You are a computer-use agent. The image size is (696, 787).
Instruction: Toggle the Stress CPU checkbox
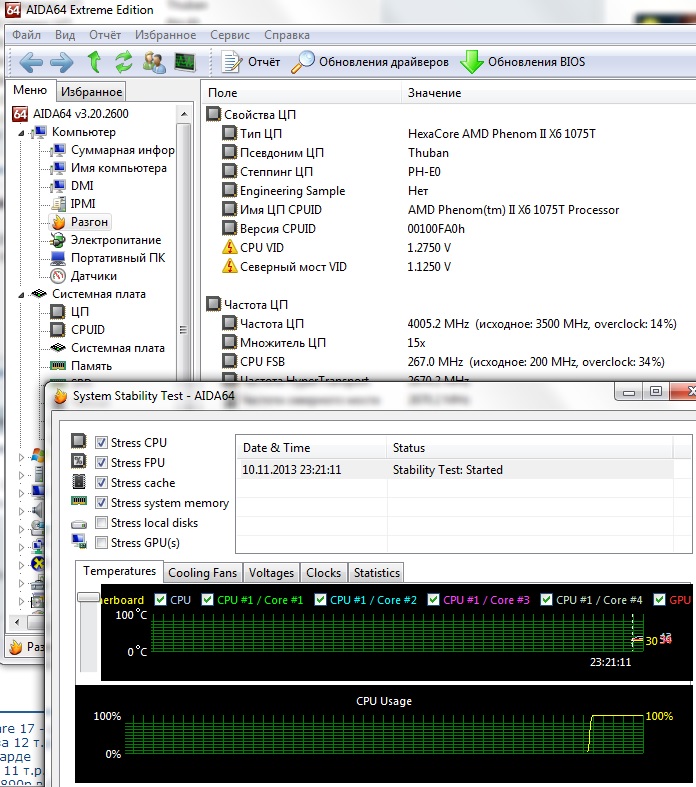click(x=101, y=442)
